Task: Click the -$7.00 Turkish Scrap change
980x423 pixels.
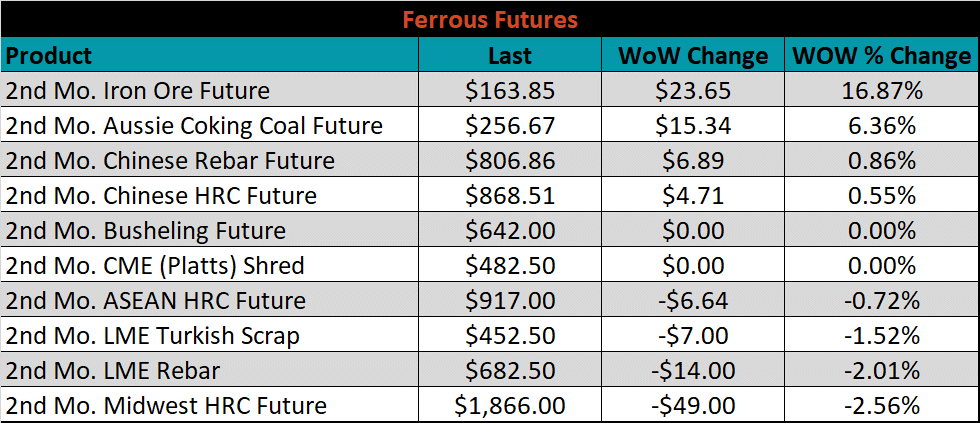Action: [693, 335]
